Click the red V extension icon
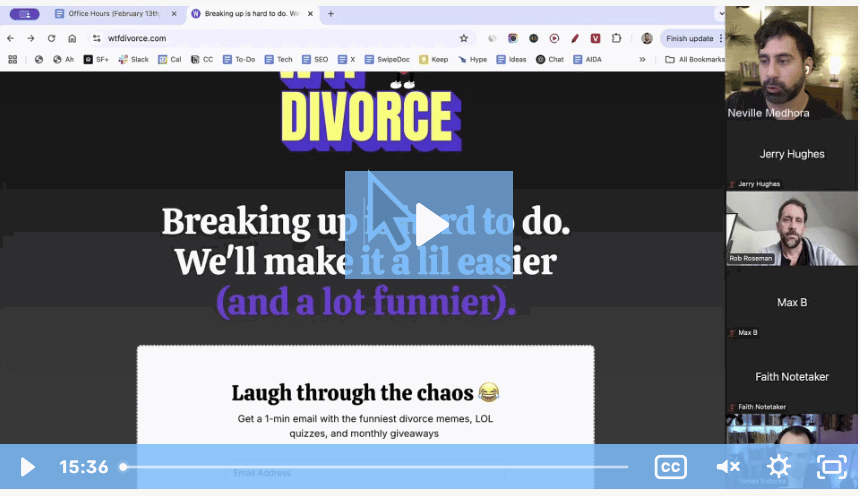Image resolution: width=860 pixels, height=496 pixels. click(595, 38)
